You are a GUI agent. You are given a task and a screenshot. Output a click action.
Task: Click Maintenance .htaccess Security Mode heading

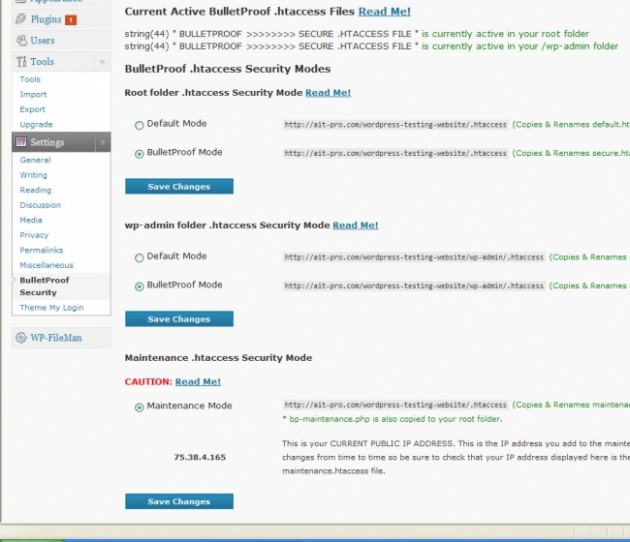click(218, 358)
